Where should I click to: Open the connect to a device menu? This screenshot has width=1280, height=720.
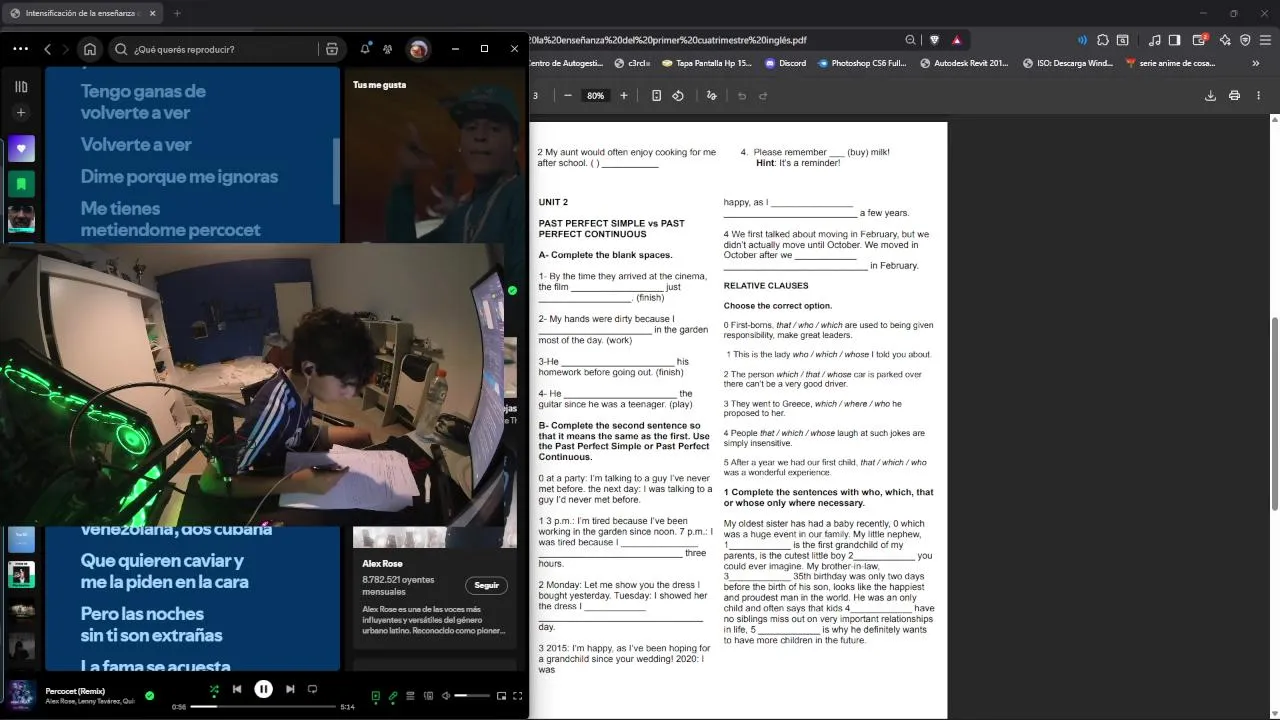click(427, 696)
